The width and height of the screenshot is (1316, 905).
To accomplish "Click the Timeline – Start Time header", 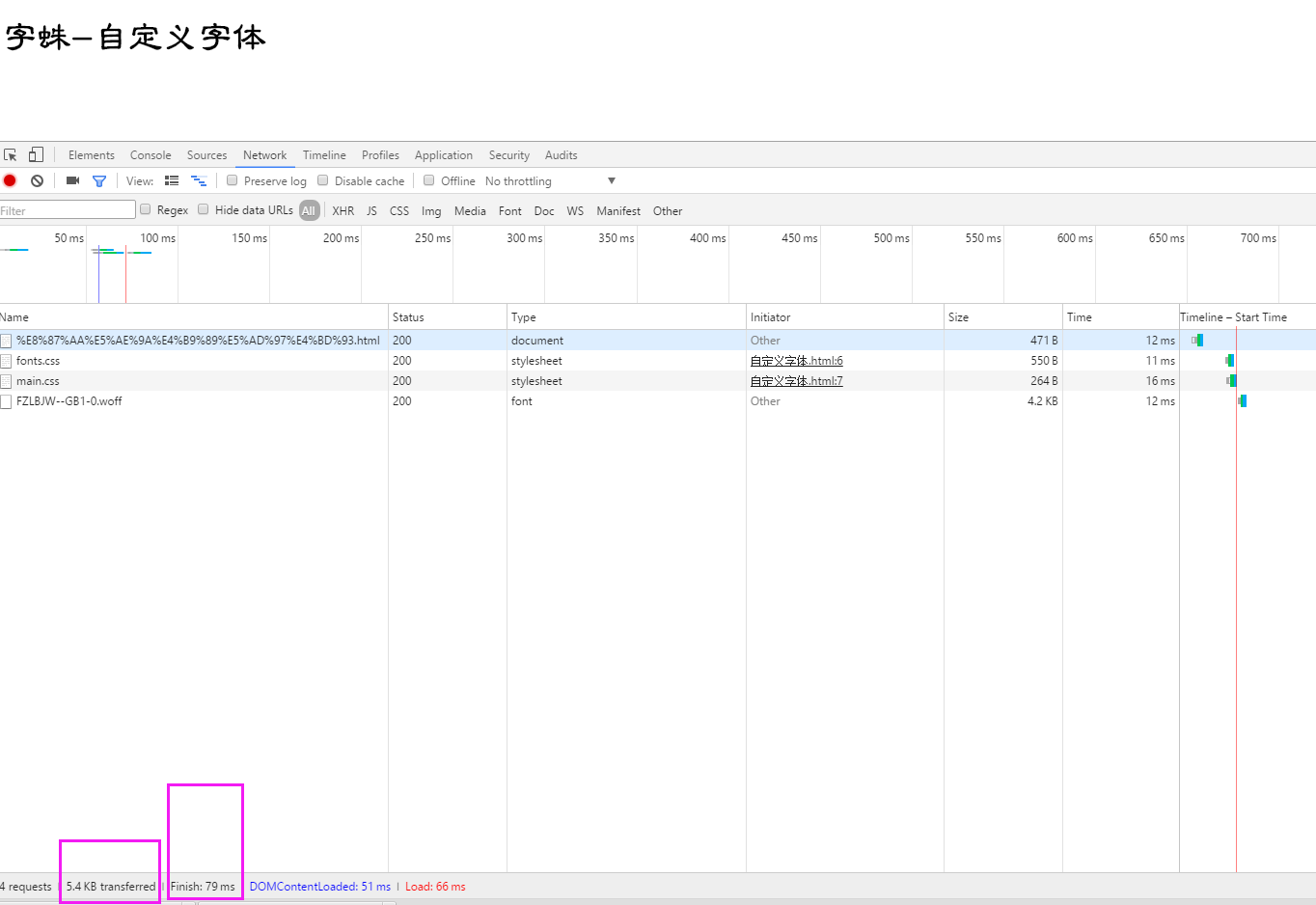I will pyautogui.click(x=1247, y=317).
